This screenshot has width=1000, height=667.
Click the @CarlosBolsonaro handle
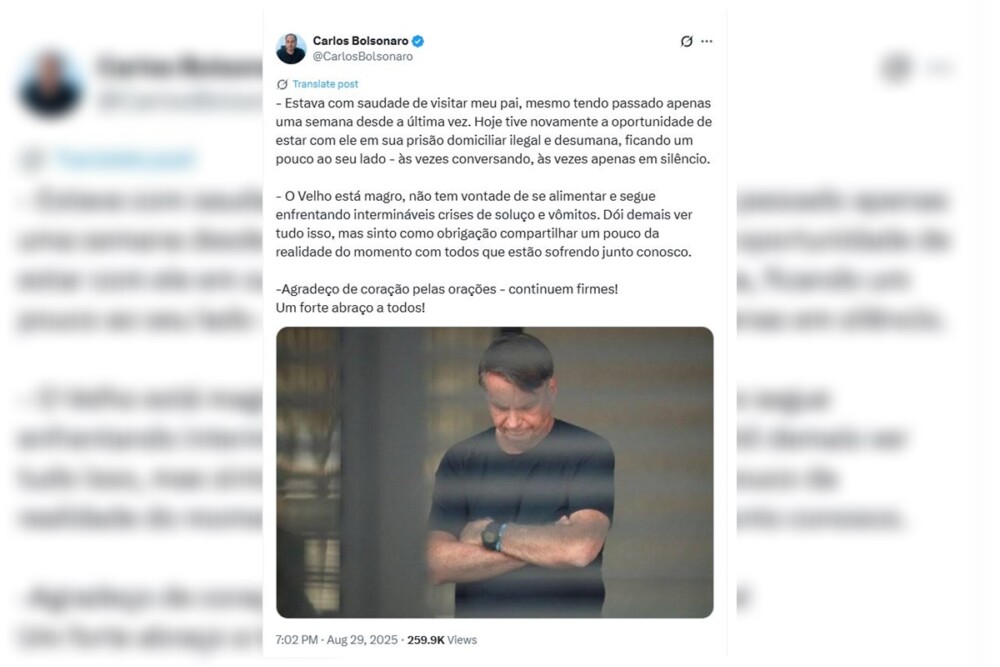click(x=362, y=57)
